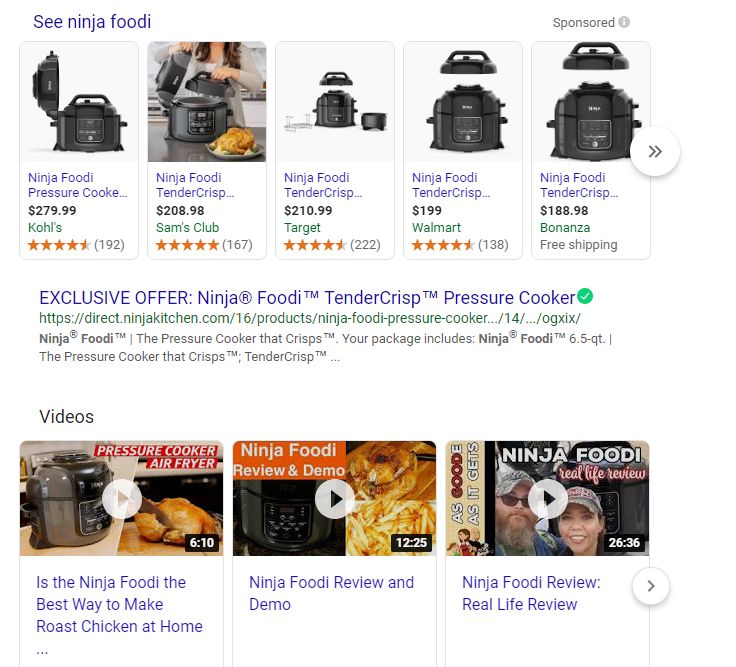736x667 pixels.
Task: Click the 'Videos' section heading
Action: [x=67, y=416]
